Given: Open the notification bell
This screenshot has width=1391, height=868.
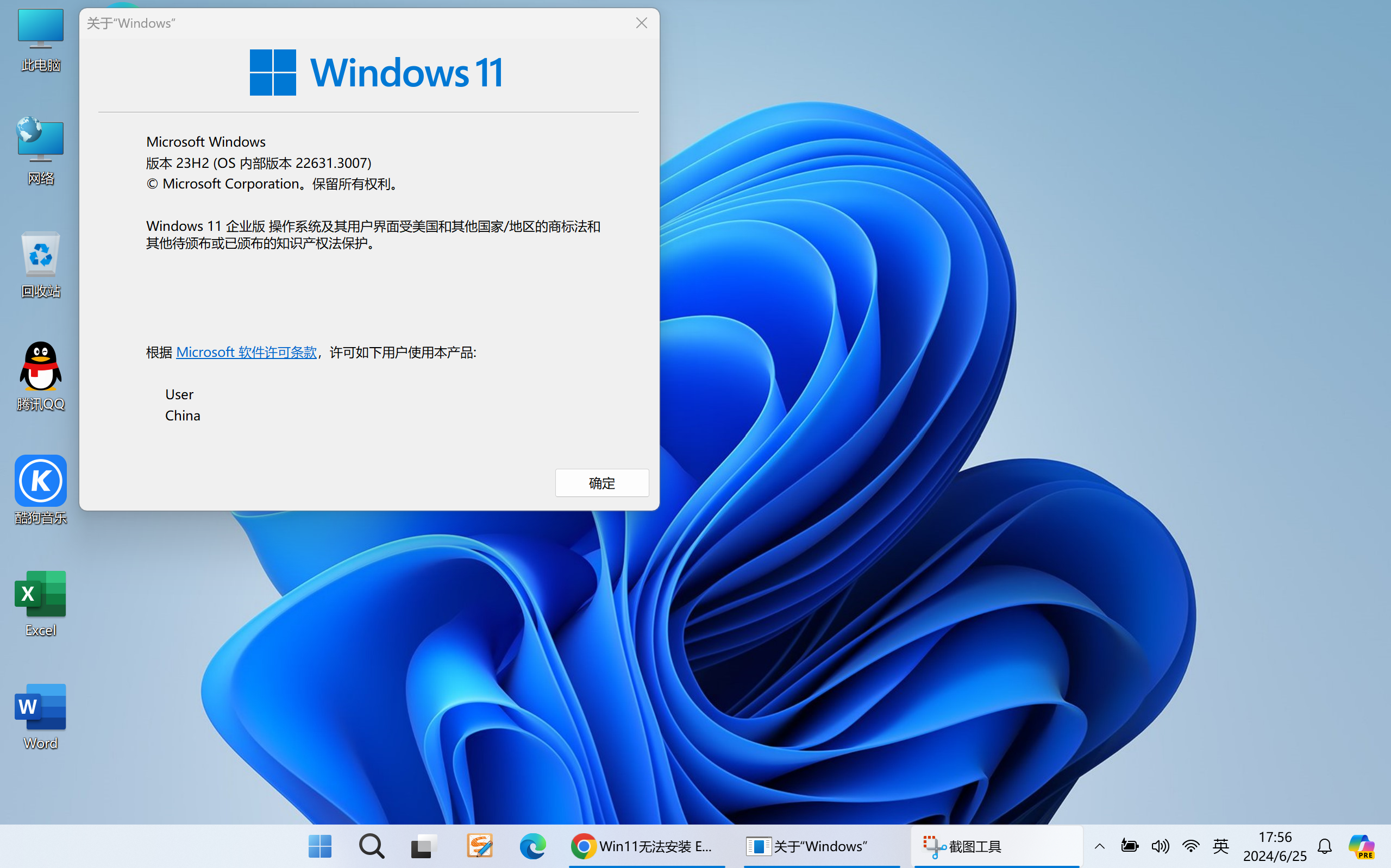Looking at the screenshot, I should [1324, 846].
